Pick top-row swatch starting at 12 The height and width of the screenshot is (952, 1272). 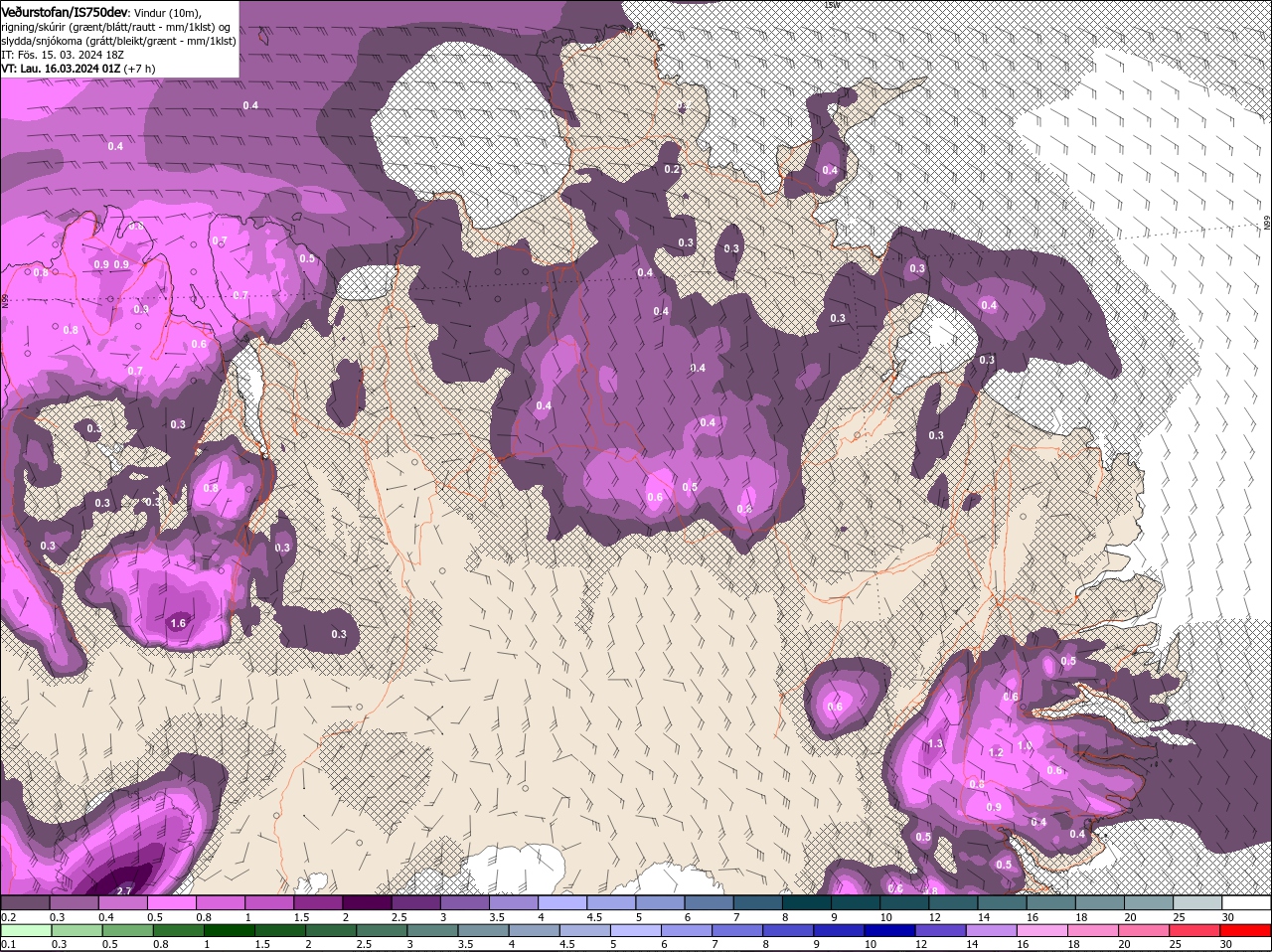click(x=952, y=902)
